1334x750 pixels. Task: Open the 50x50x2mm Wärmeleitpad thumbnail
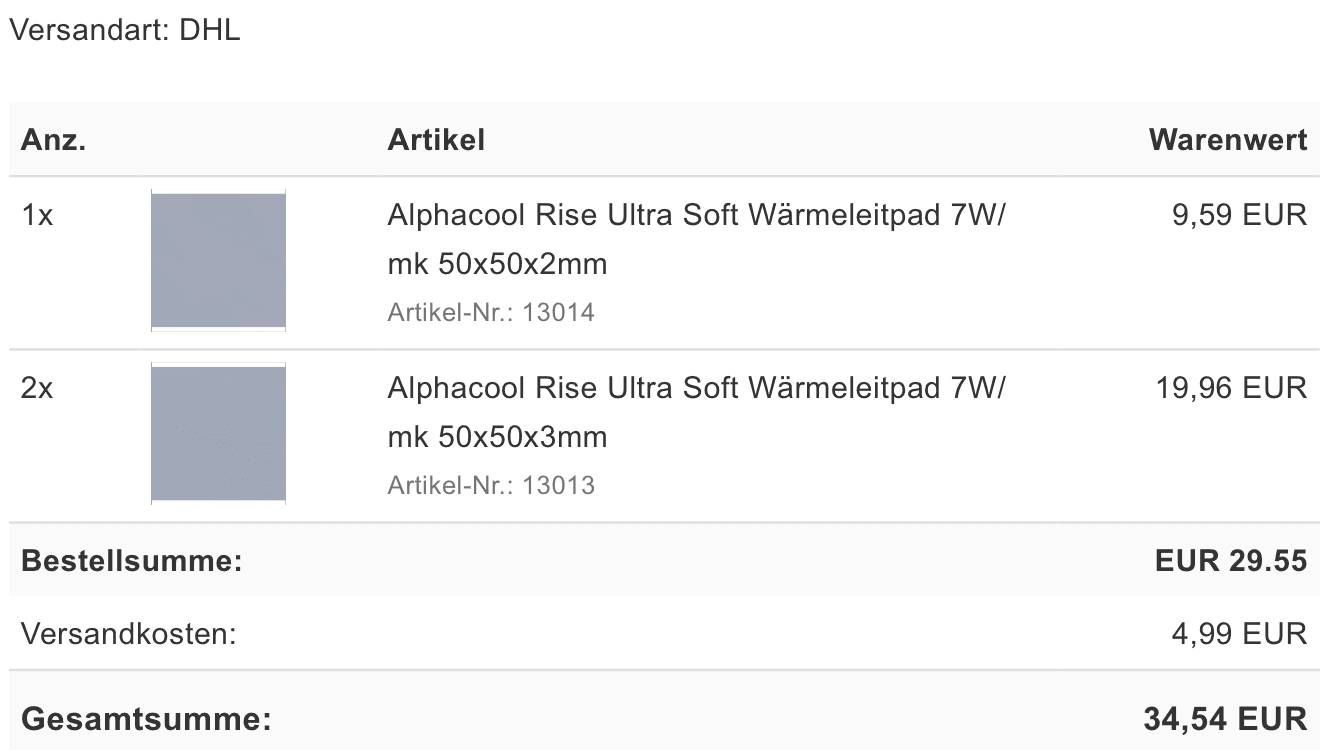click(218, 260)
